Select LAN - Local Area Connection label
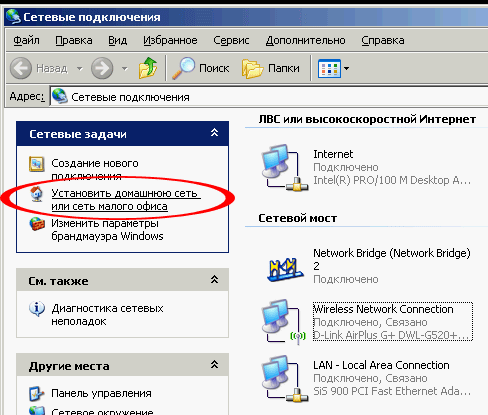Image resolution: width=488 pixels, height=415 pixels. 381,365
